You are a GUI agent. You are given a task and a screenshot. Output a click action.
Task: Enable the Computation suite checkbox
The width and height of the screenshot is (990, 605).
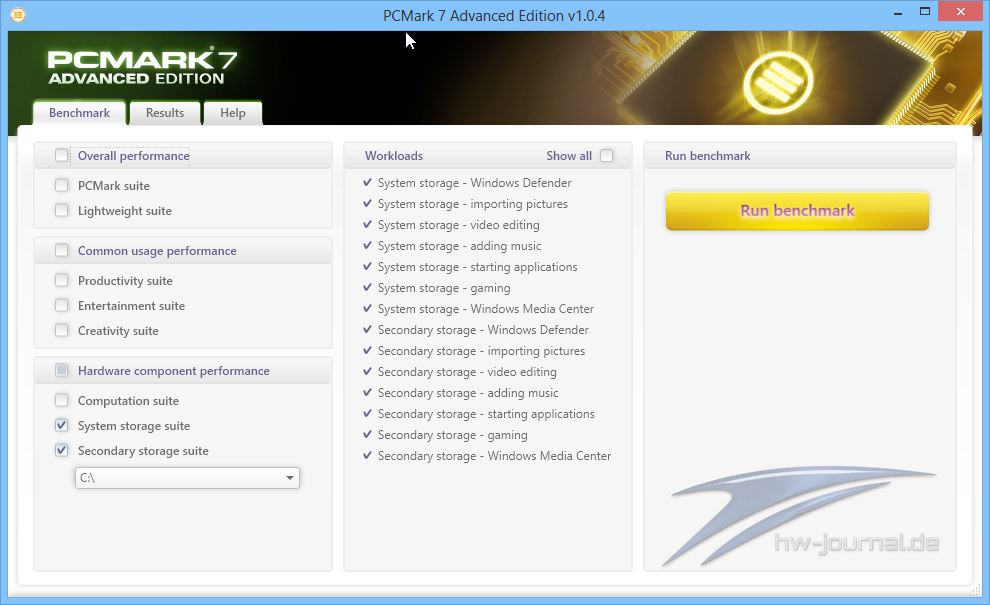click(x=61, y=400)
